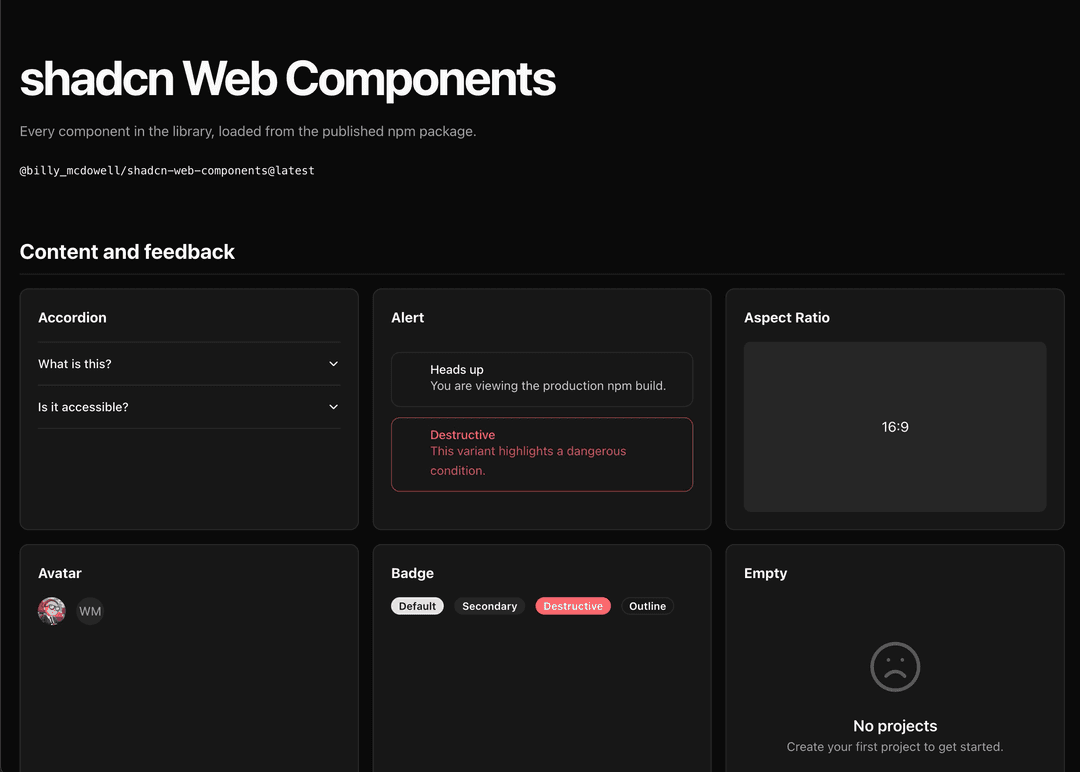Click the Outline badge

[647, 606]
